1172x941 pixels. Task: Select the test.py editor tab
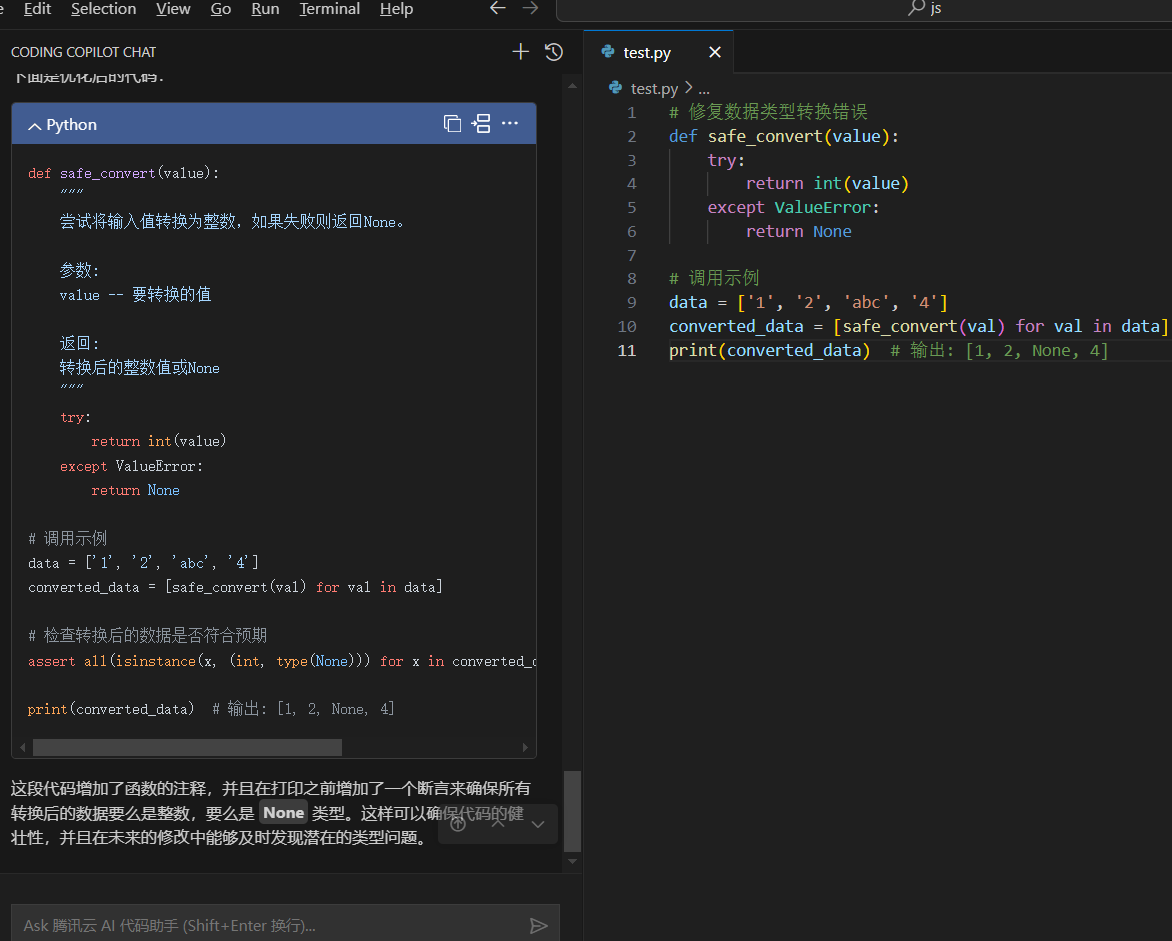pos(658,52)
